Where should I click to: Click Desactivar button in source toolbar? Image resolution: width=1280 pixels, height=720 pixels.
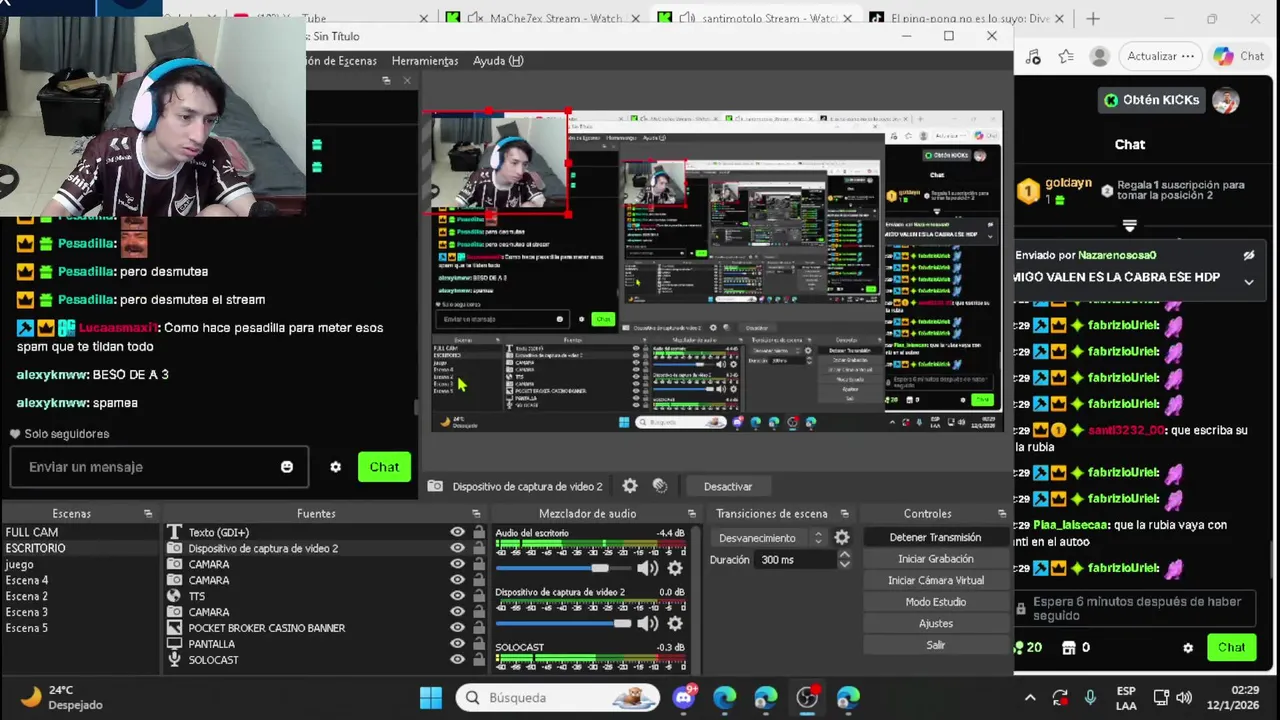coord(728,486)
